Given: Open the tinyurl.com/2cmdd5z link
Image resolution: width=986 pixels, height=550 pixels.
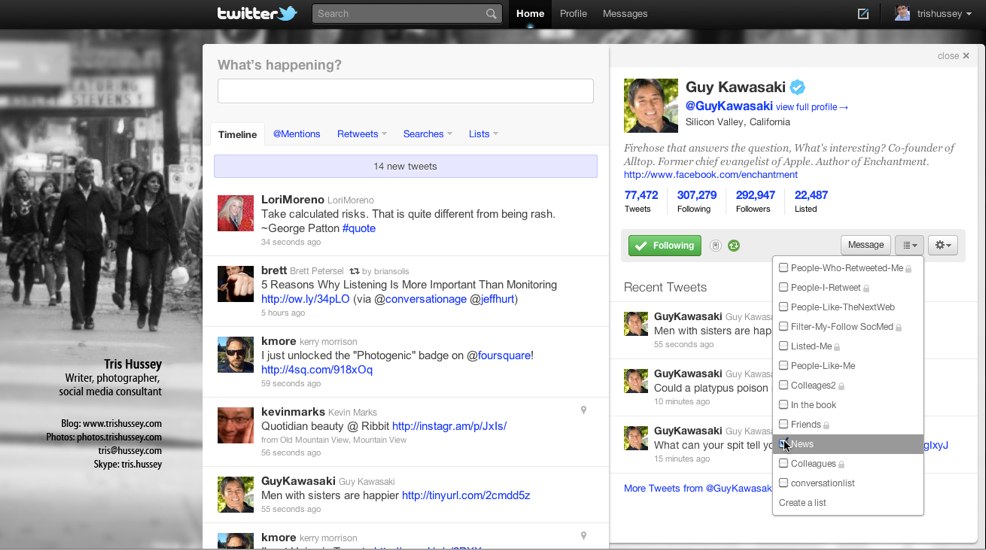Looking at the screenshot, I should pyautogui.click(x=465, y=495).
